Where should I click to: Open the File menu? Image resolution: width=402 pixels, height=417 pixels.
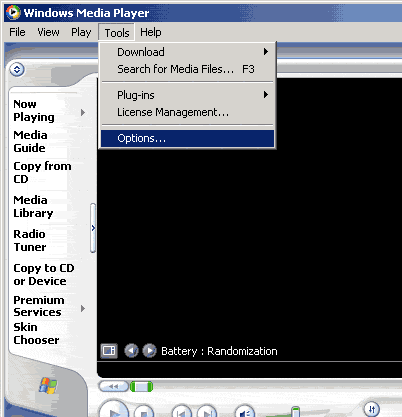pyautogui.click(x=17, y=32)
